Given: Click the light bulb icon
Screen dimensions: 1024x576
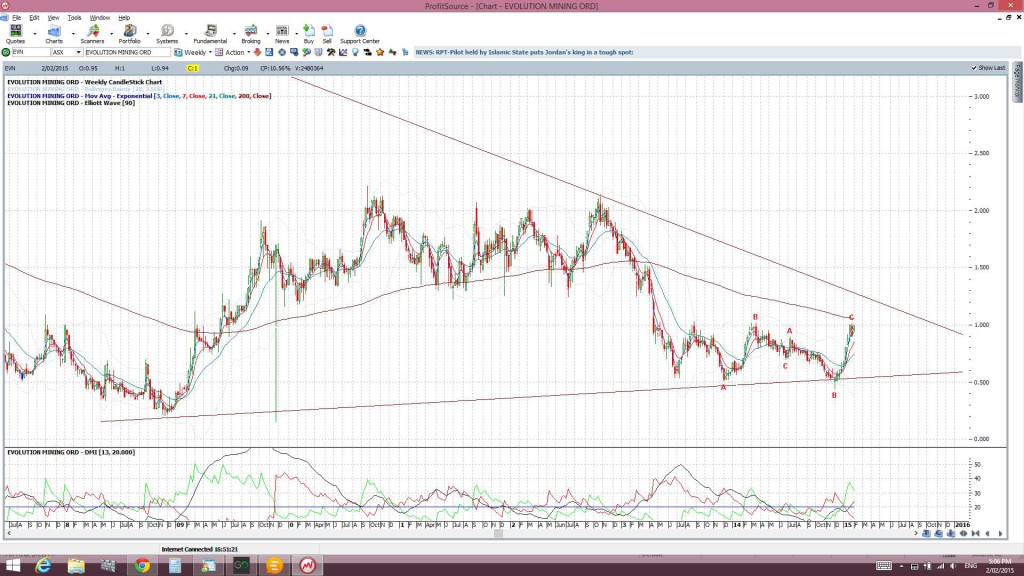Looking at the screenshot, I should 355,52.
